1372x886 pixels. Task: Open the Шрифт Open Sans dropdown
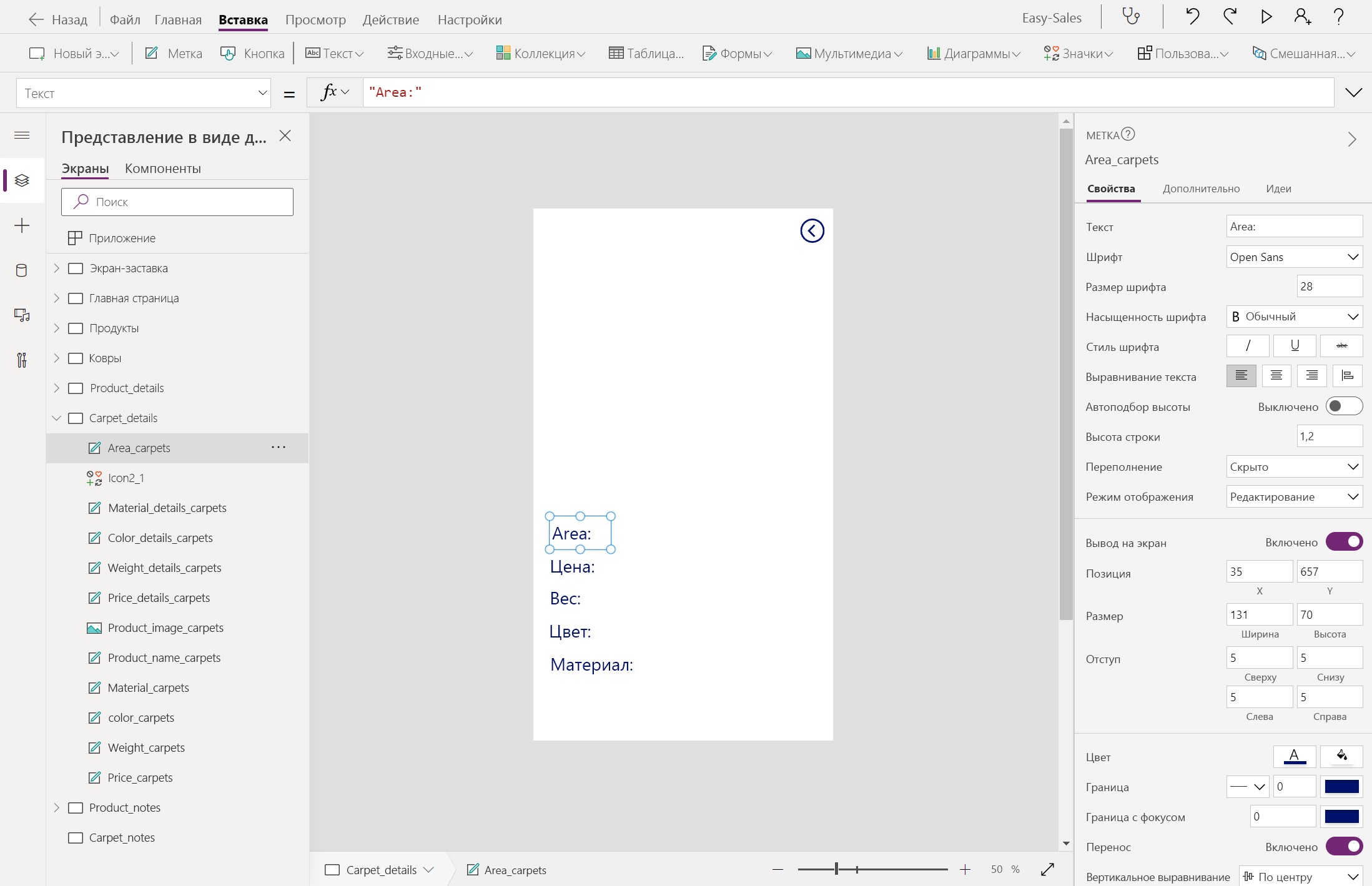1294,257
